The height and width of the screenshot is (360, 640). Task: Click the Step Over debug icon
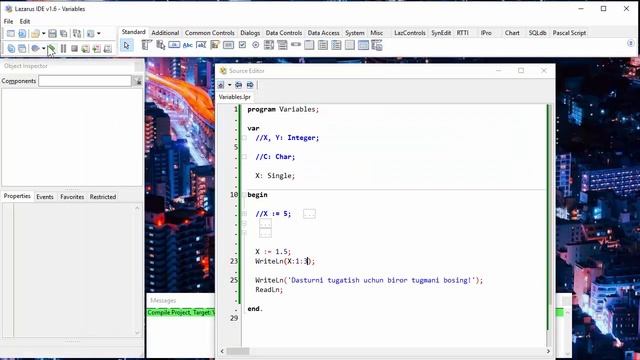[97, 49]
